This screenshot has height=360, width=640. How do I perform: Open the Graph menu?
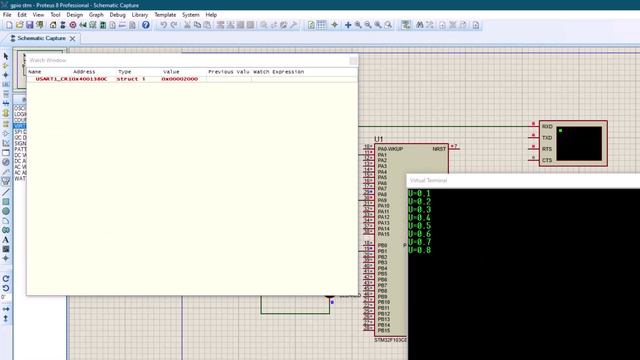click(96, 15)
